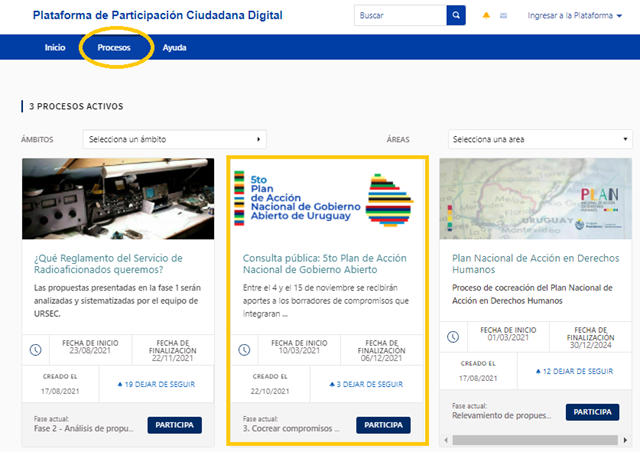
Task: Click the start date 23/08/2021
Action: [90, 351]
